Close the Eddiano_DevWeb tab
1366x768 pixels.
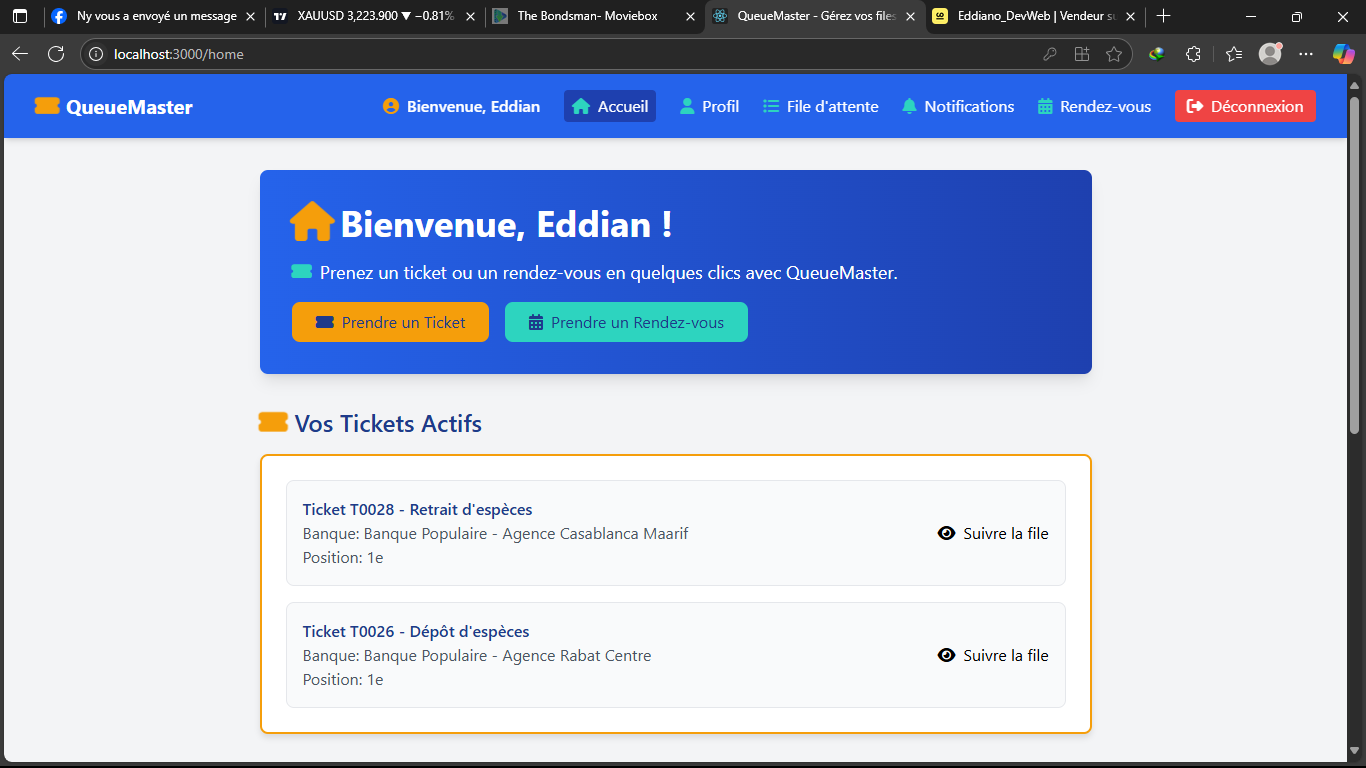coord(1130,16)
